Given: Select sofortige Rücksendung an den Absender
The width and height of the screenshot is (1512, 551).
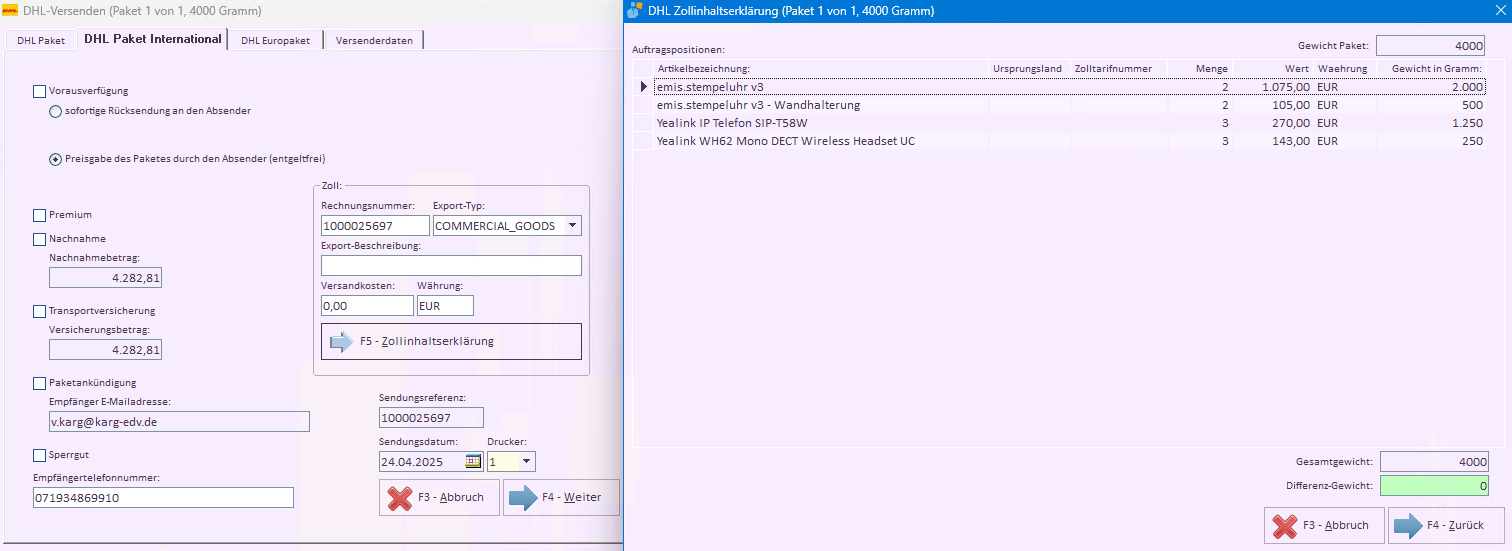Looking at the screenshot, I should tap(56, 111).
